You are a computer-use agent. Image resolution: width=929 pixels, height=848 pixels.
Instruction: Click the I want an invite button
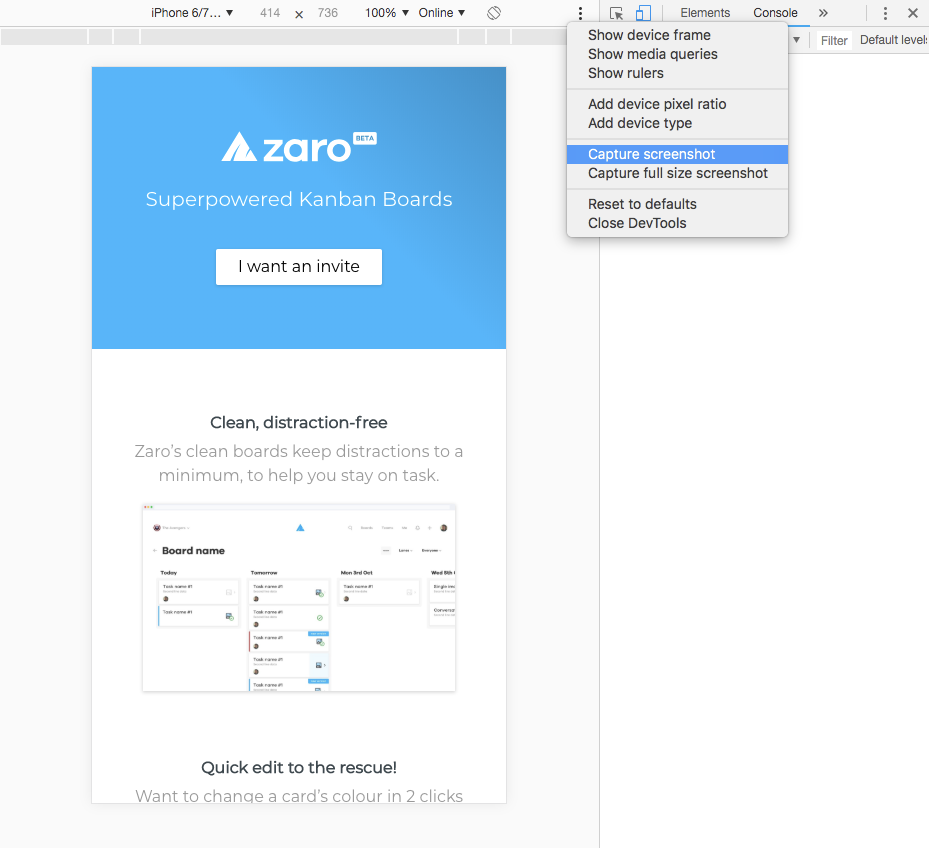(x=299, y=267)
